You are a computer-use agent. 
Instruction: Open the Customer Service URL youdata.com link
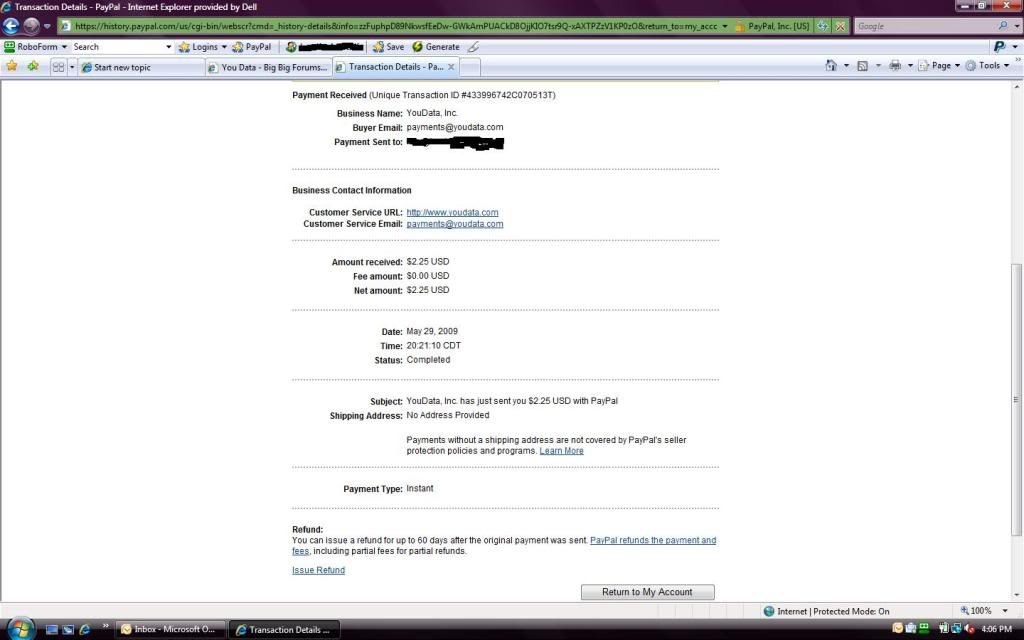[x=452, y=212]
